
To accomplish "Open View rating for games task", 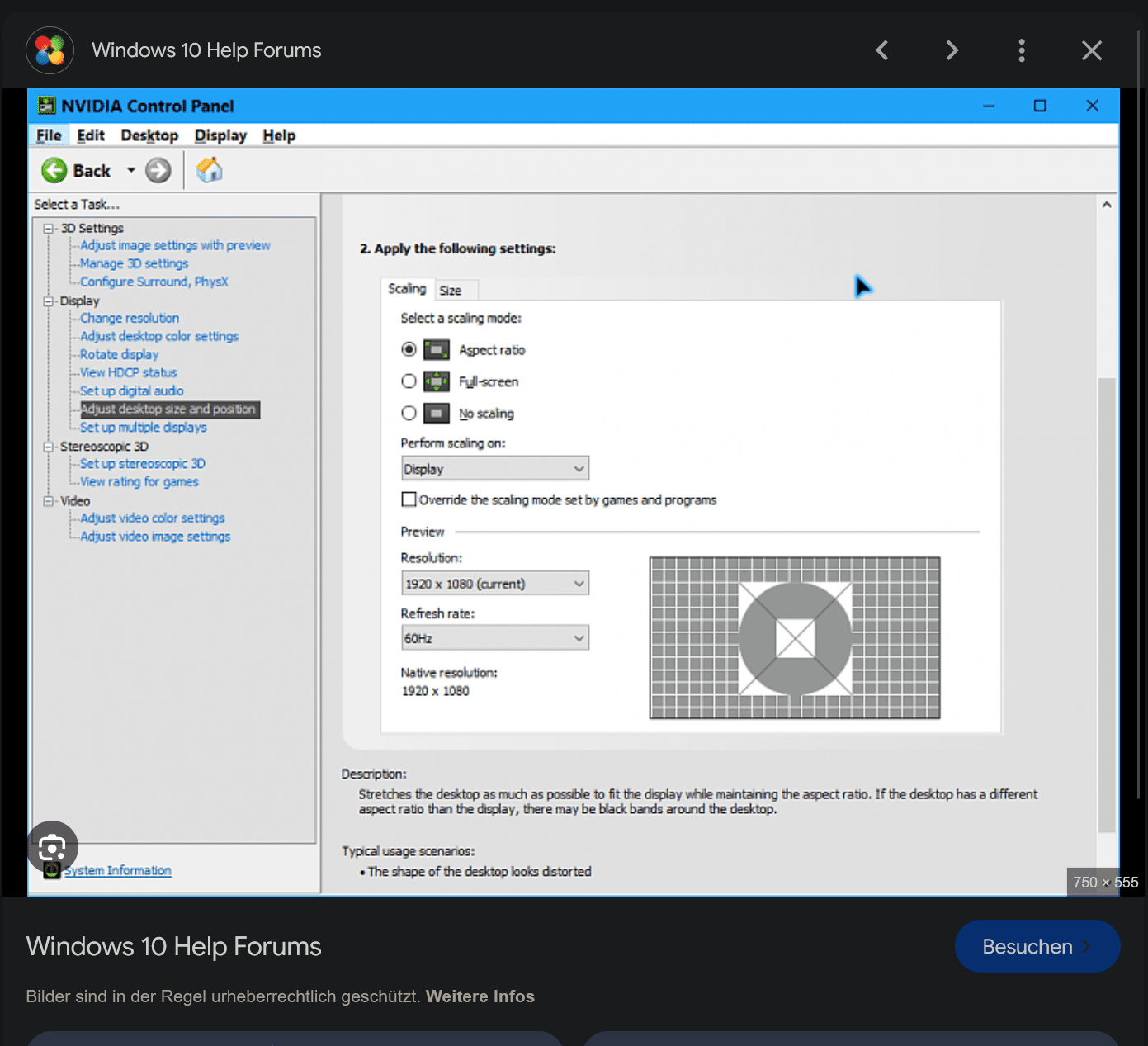I will (139, 482).
